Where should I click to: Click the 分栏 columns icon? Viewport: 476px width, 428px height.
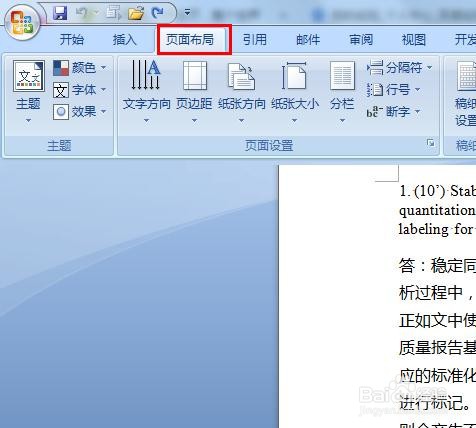[342, 76]
